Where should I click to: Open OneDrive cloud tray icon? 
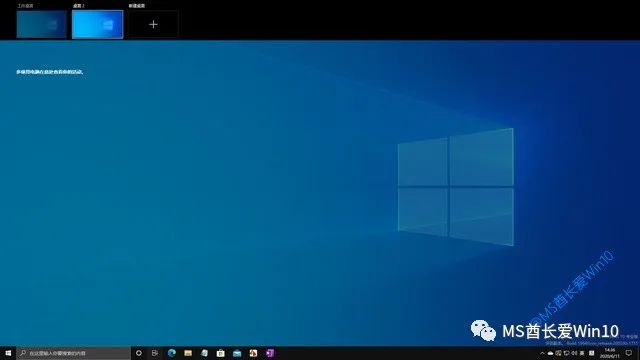point(550,353)
